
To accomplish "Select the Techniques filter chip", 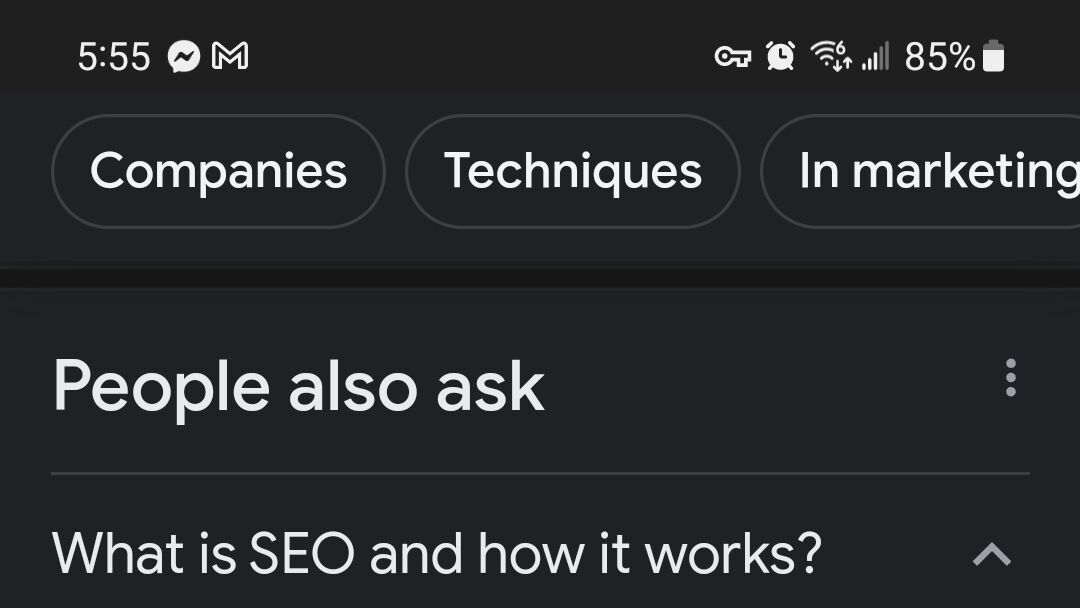I will pos(573,171).
